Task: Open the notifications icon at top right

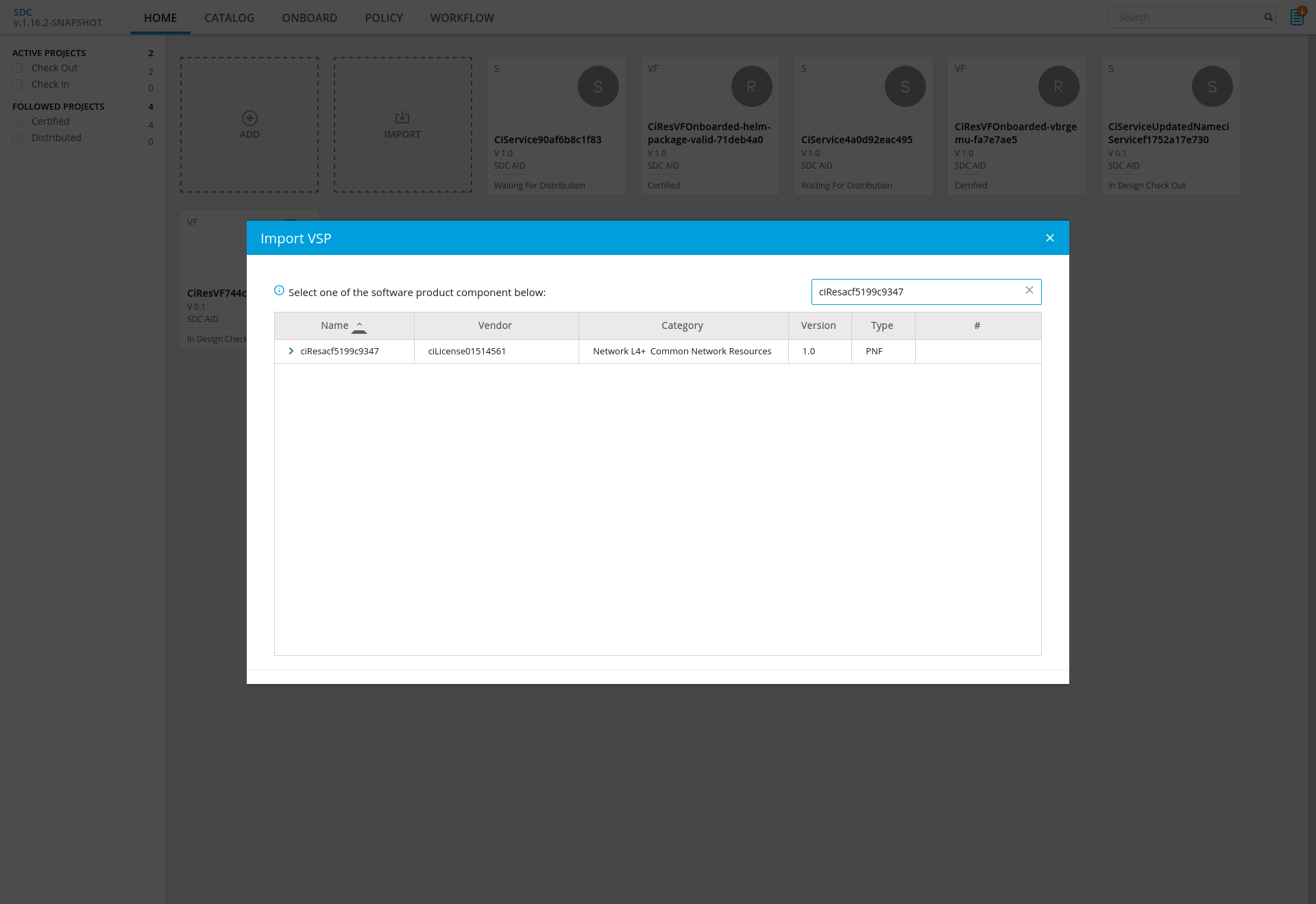Action: tap(1297, 16)
